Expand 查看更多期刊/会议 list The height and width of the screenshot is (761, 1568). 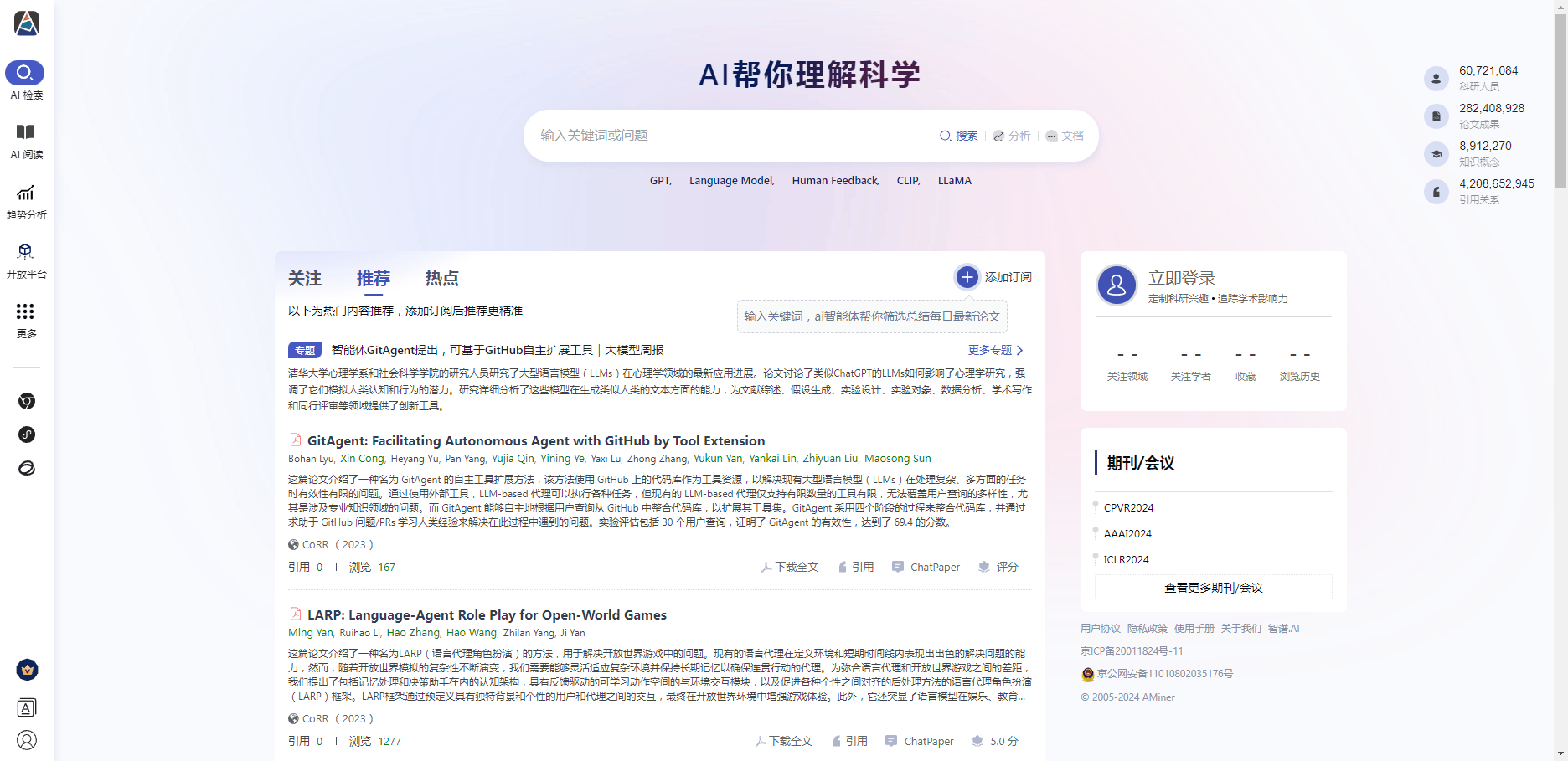1213,588
